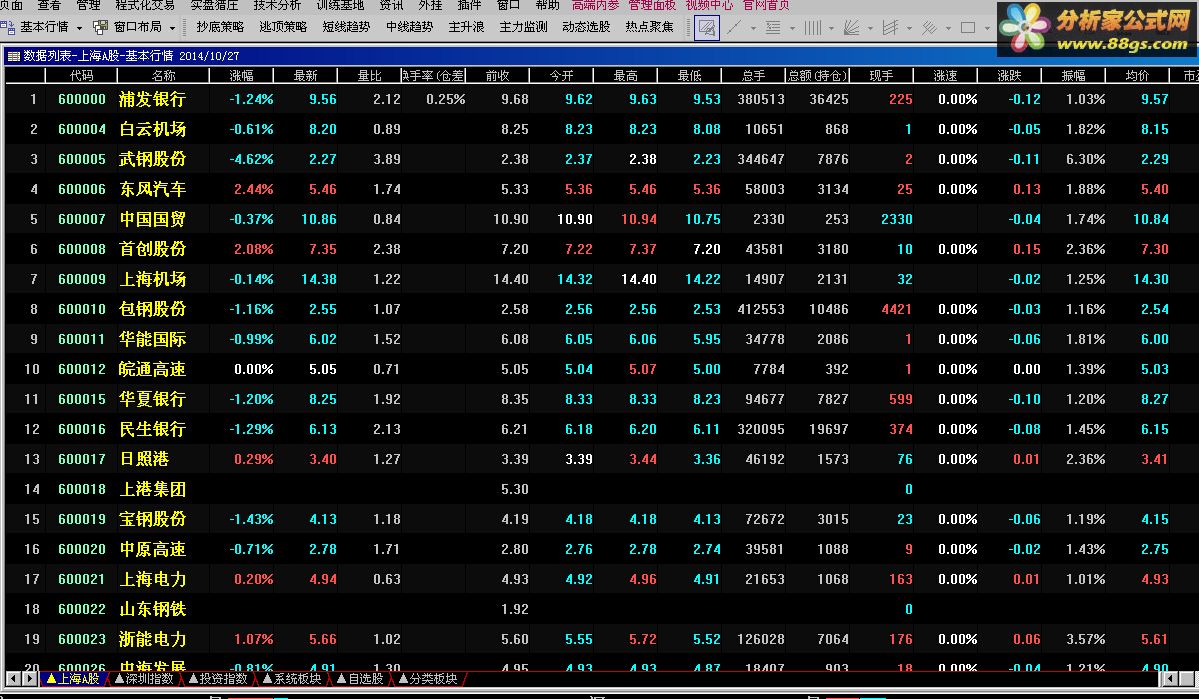1199x699 pixels.
Task: Open the 插件 menu
Action: tap(470, 5)
